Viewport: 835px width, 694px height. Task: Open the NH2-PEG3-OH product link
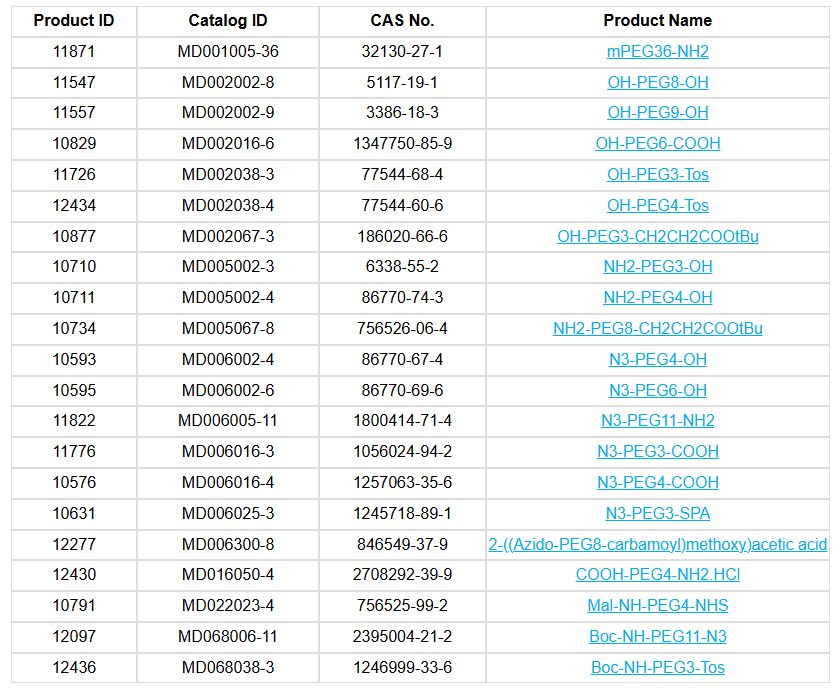click(658, 266)
